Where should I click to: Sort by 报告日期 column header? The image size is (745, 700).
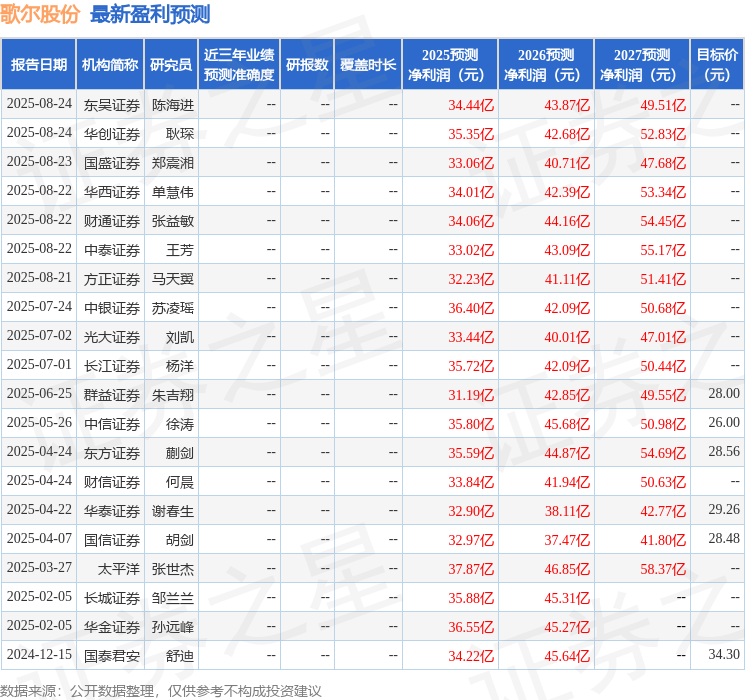pos(38,65)
